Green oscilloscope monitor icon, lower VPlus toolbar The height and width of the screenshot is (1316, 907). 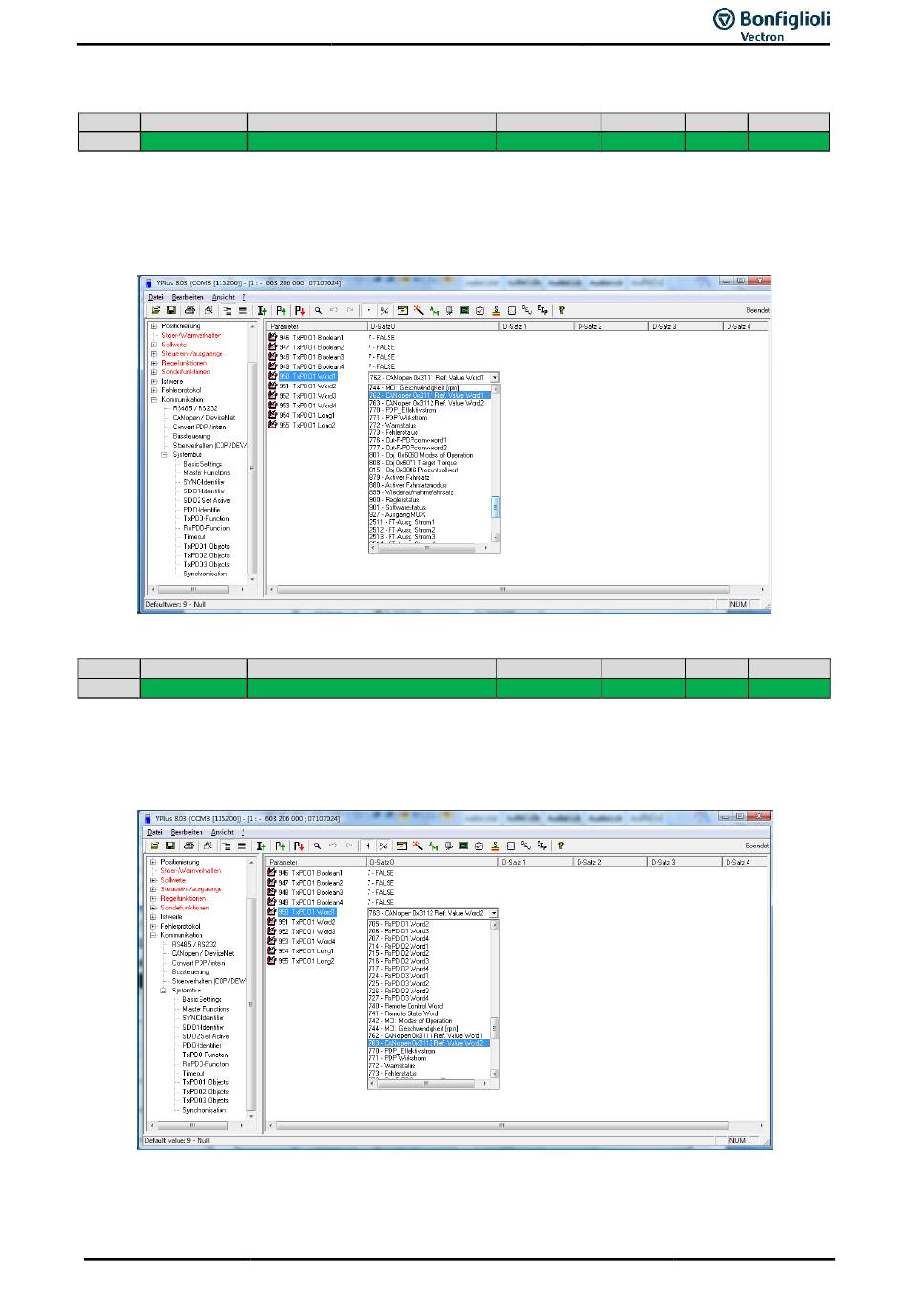463,846
